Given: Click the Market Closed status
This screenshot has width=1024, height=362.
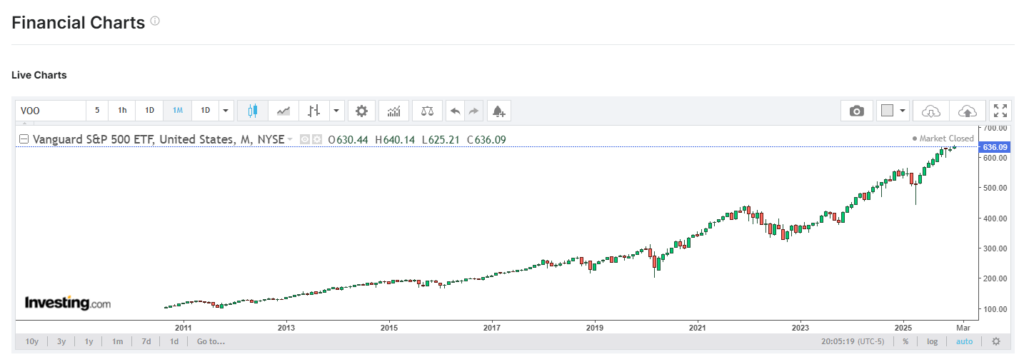Looking at the screenshot, I should (943, 139).
